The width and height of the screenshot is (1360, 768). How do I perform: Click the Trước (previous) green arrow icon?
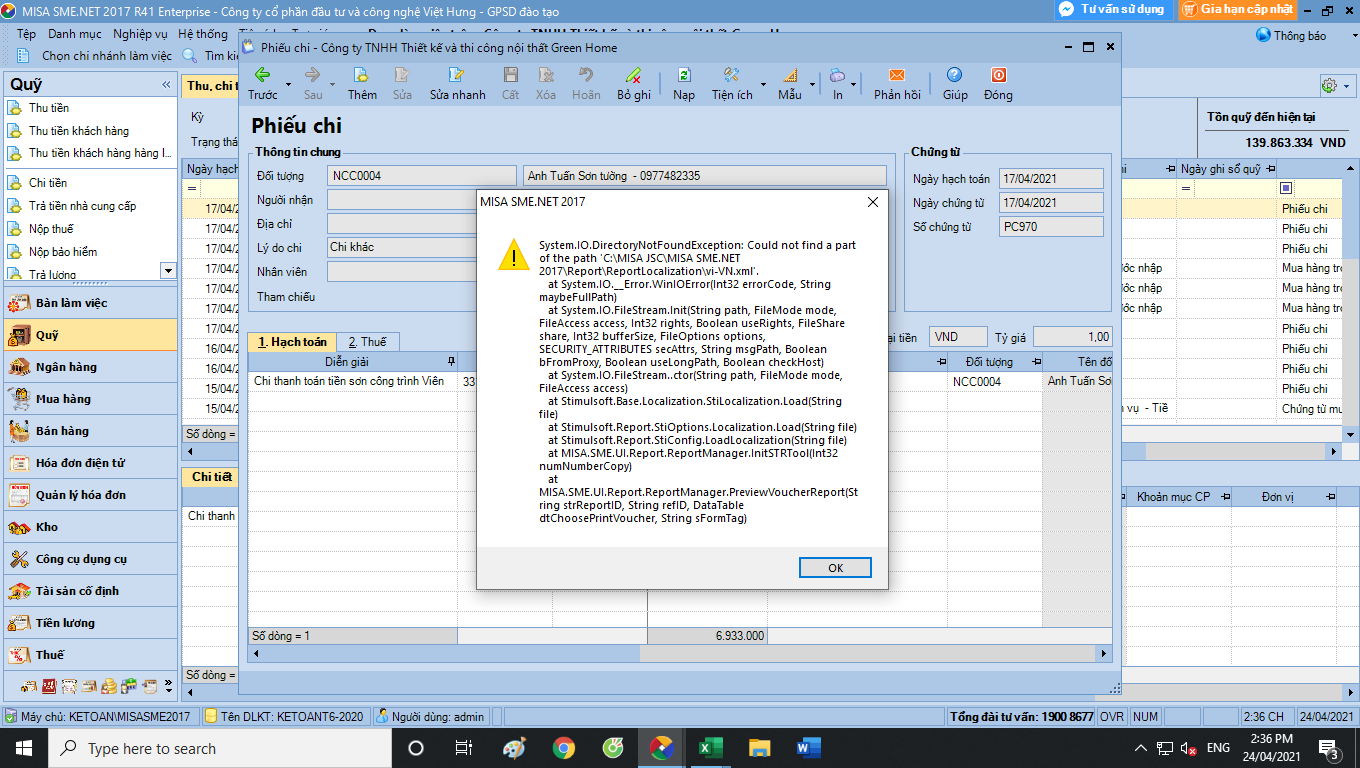point(262,75)
